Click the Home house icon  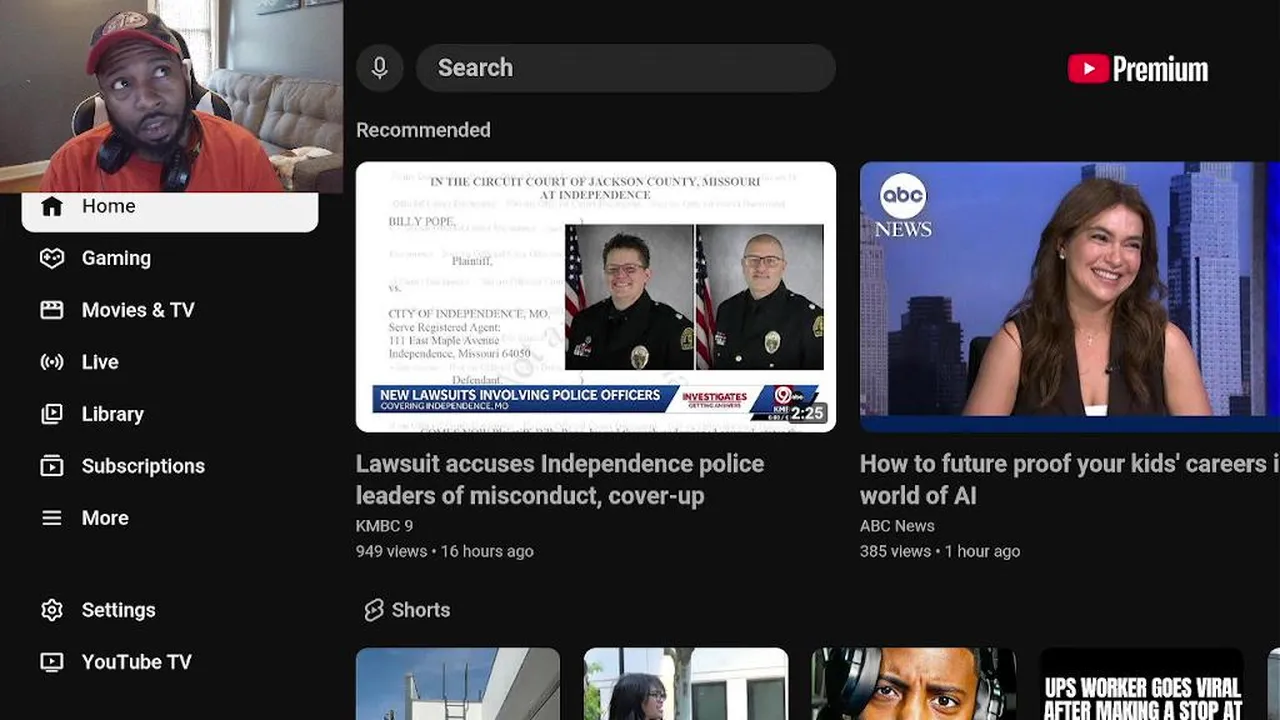(52, 206)
